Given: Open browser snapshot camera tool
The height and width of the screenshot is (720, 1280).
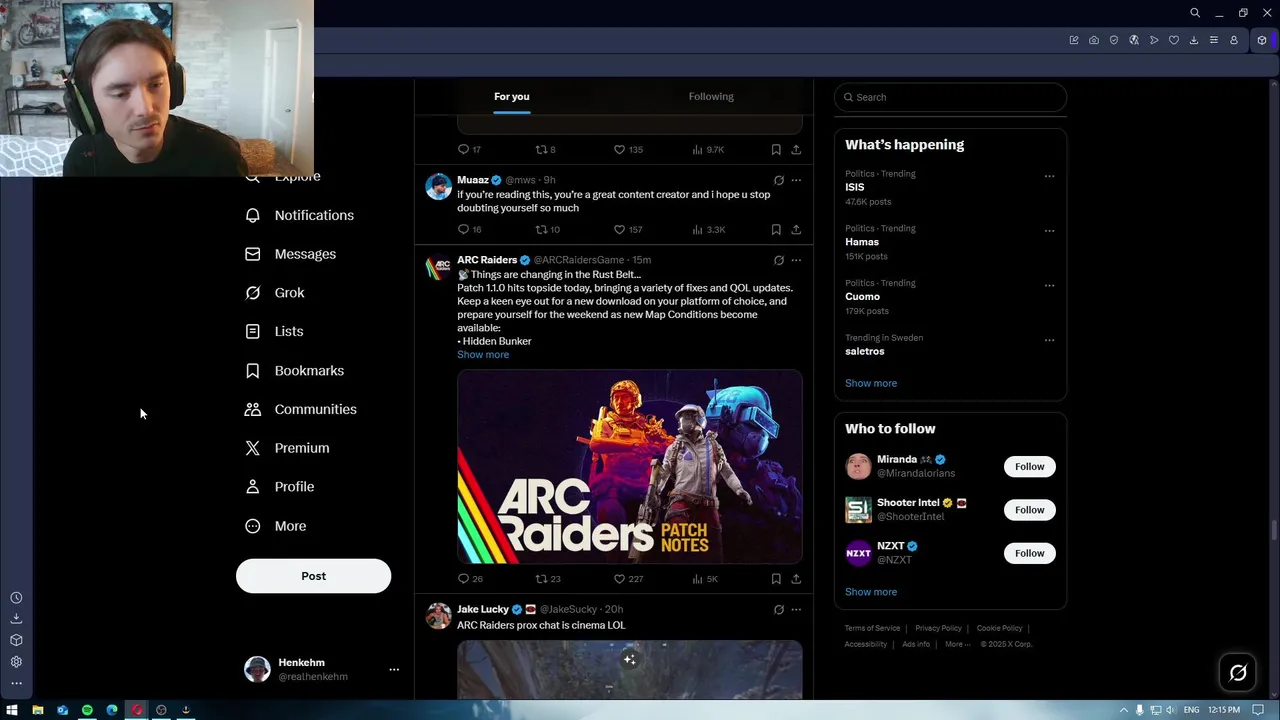Looking at the screenshot, I should (x=1094, y=40).
